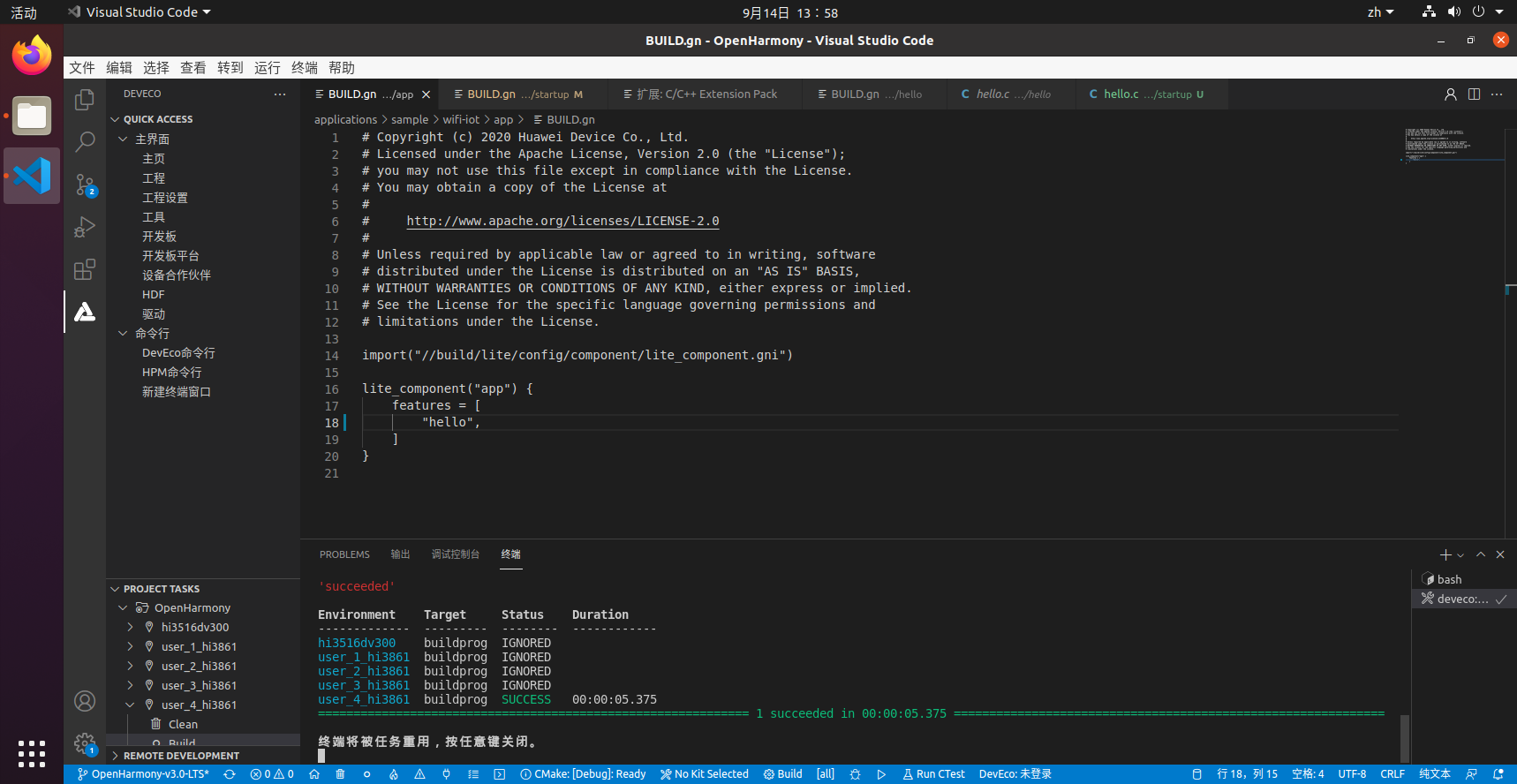Open the Apache license URL link
1517x784 pixels.
(x=562, y=222)
